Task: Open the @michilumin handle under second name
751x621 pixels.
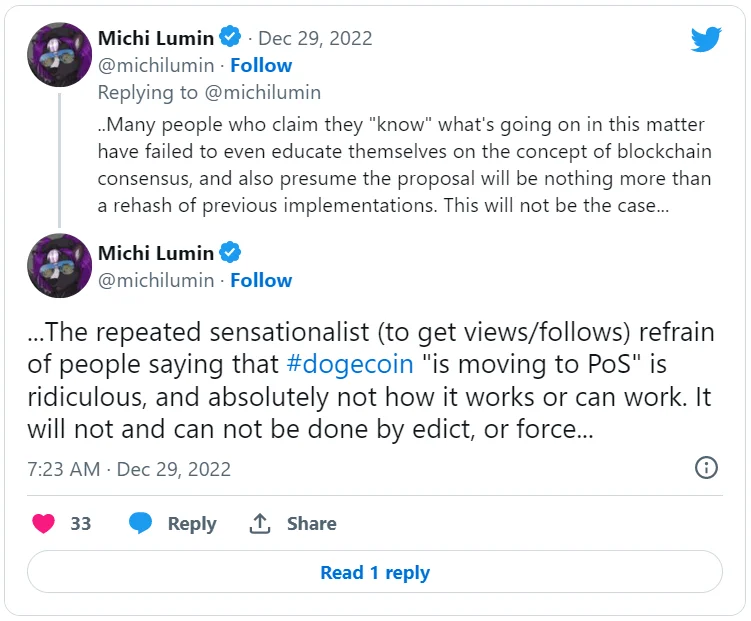Action: click(x=156, y=280)
